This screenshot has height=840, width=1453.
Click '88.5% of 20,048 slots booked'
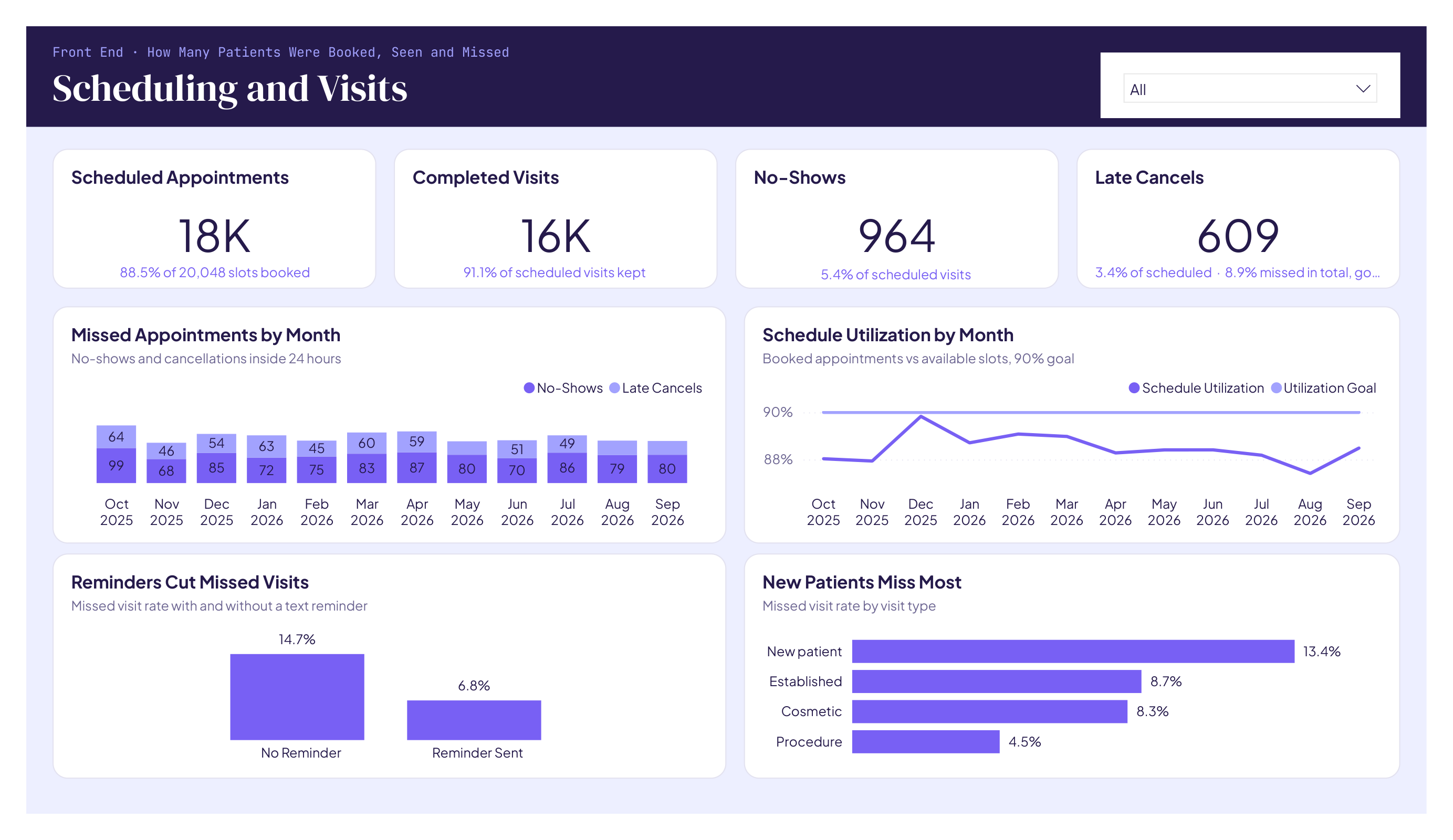point(214,272)
